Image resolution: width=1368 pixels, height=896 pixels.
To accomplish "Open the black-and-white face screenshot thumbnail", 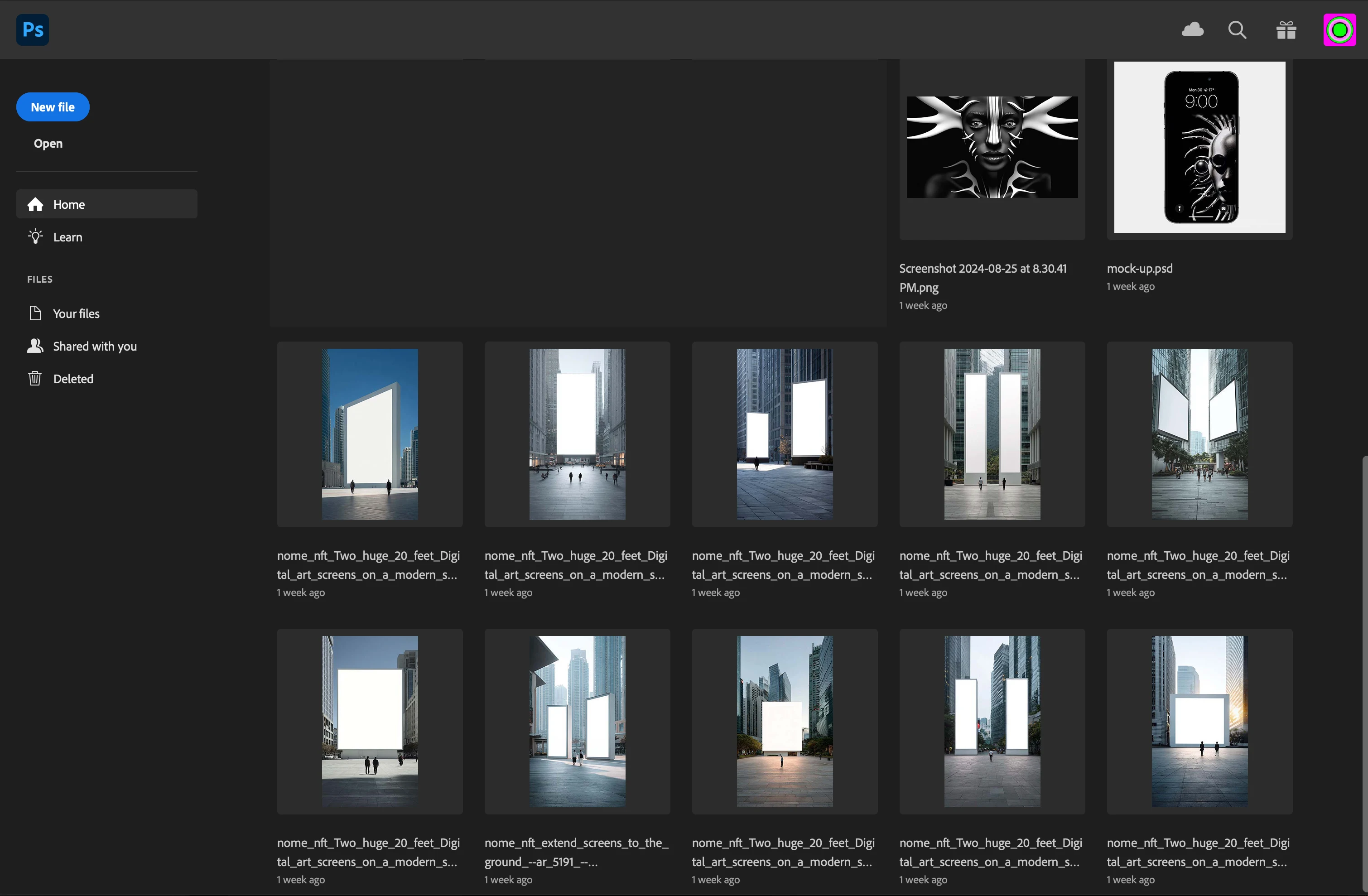I will [992, 148].
